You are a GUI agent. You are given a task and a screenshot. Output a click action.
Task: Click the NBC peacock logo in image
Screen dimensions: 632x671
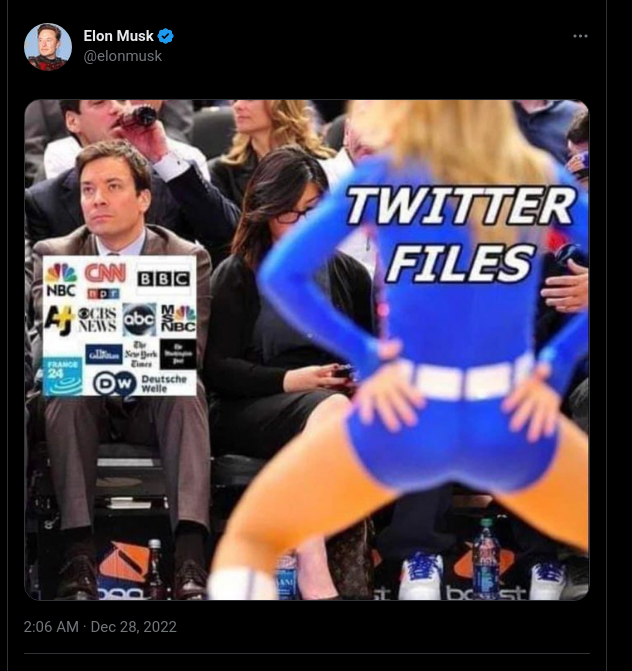(61, 279)
